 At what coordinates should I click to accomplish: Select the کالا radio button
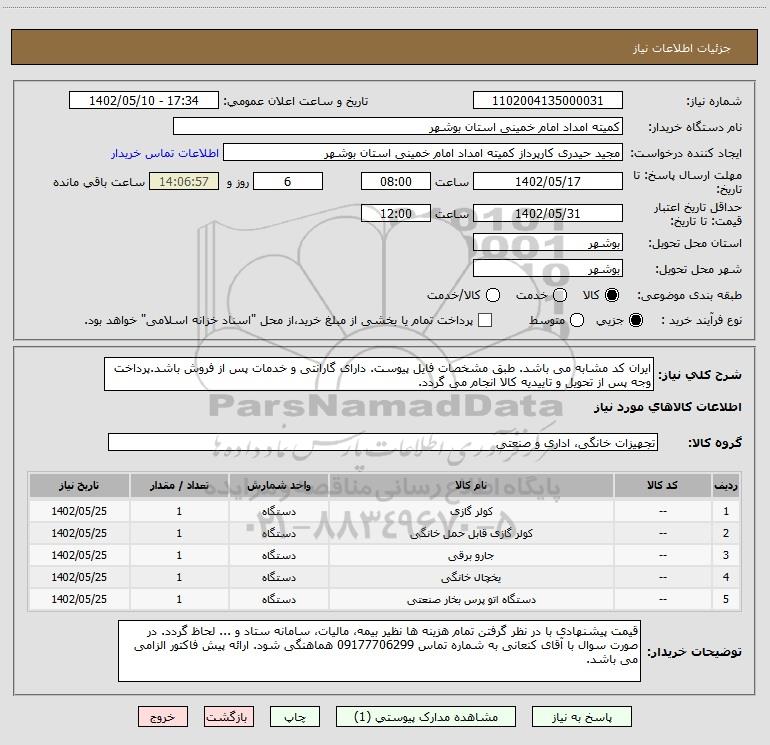612,295
